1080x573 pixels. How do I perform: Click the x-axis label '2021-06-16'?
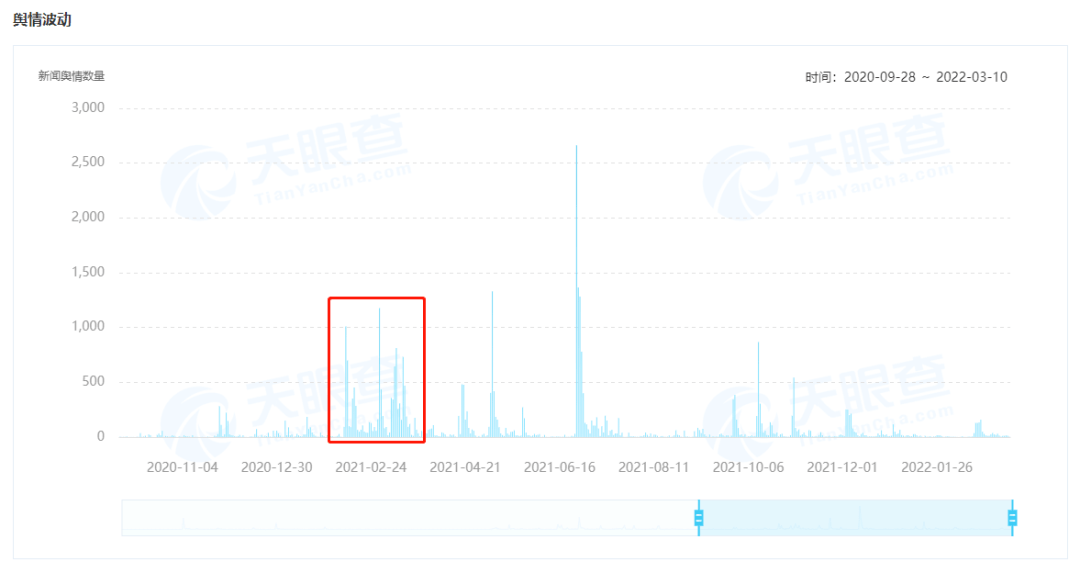pyautogui.click(x=559, y=467)
